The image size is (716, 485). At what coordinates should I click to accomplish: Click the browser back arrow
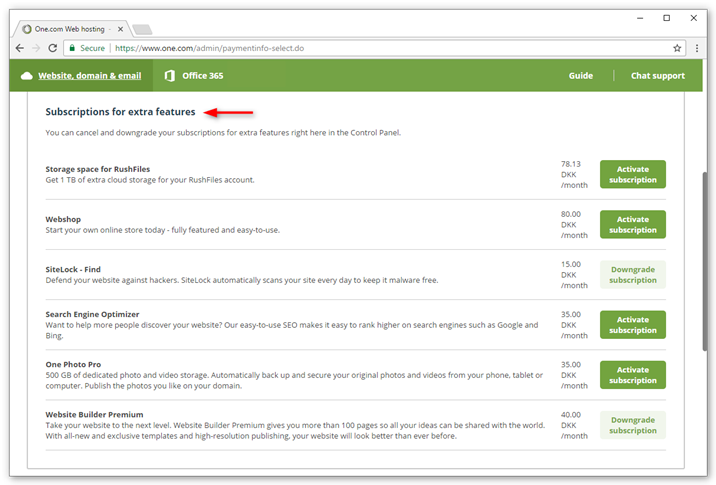[x=20, y=48]
